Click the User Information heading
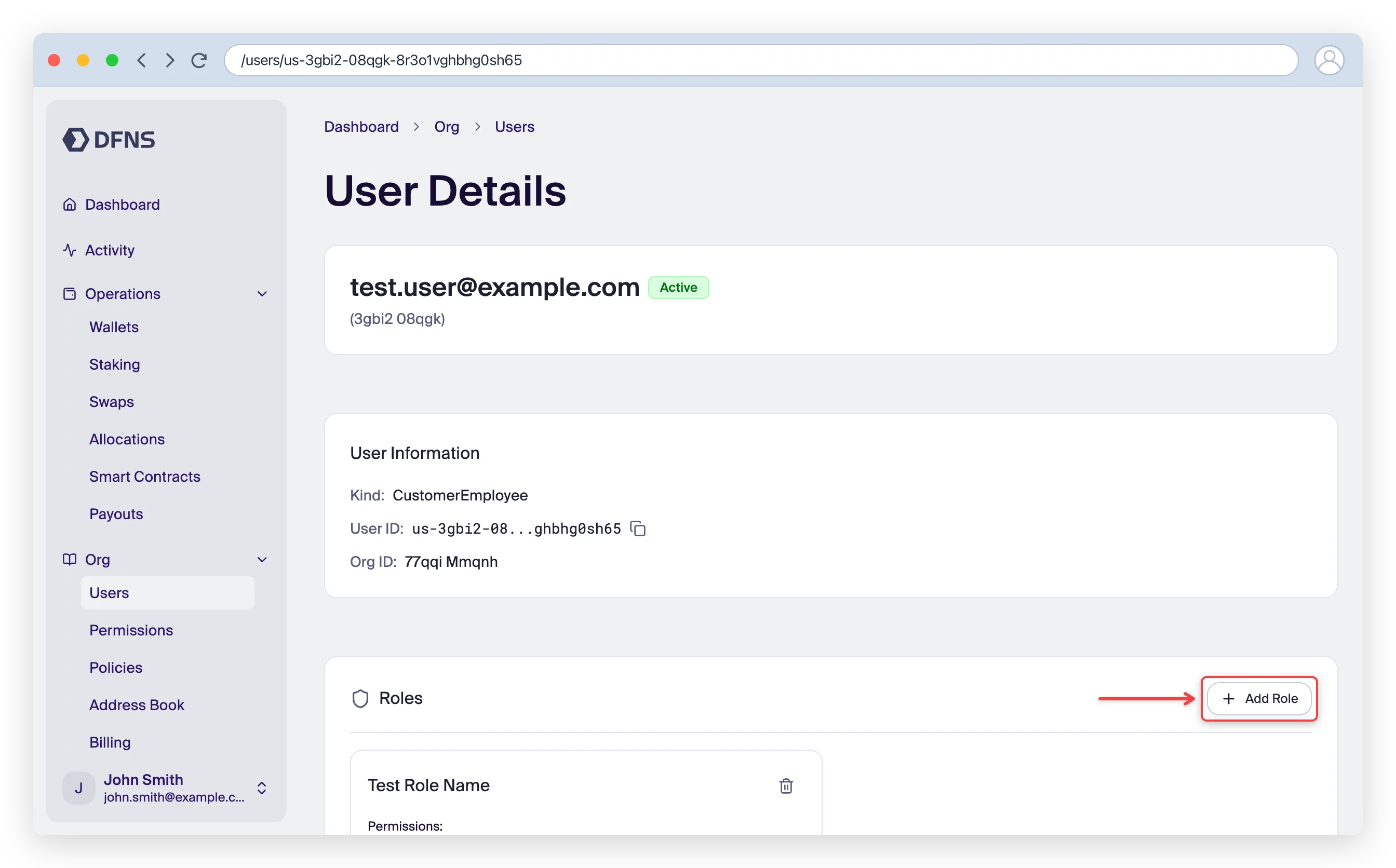The image size is (1396, 868). tap(414, 453)
